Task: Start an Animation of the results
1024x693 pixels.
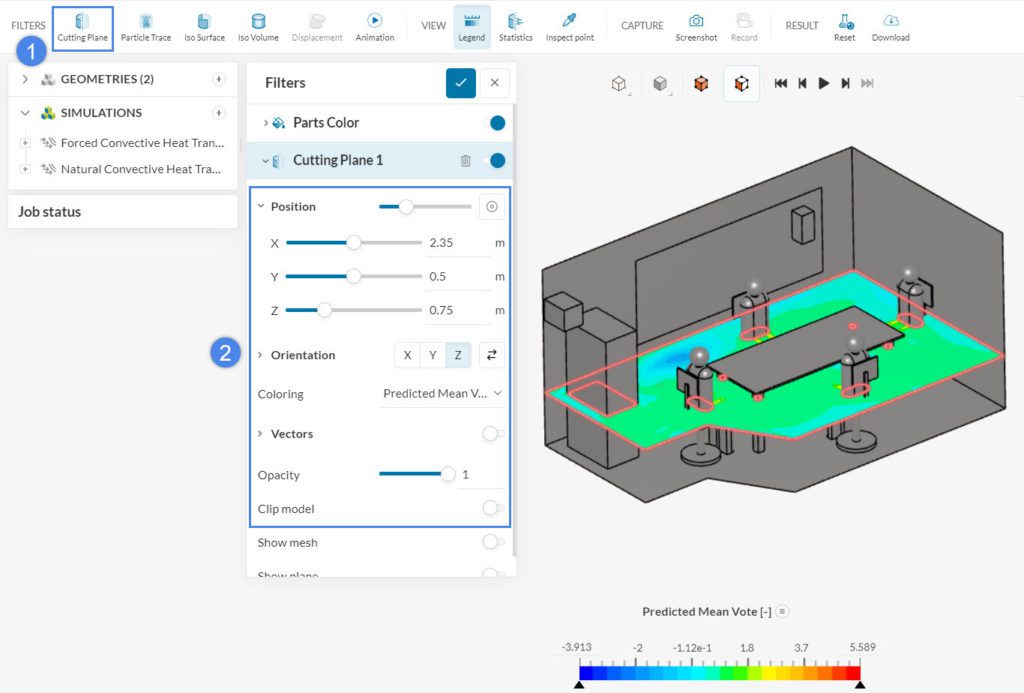Action: tap(375, 25)
